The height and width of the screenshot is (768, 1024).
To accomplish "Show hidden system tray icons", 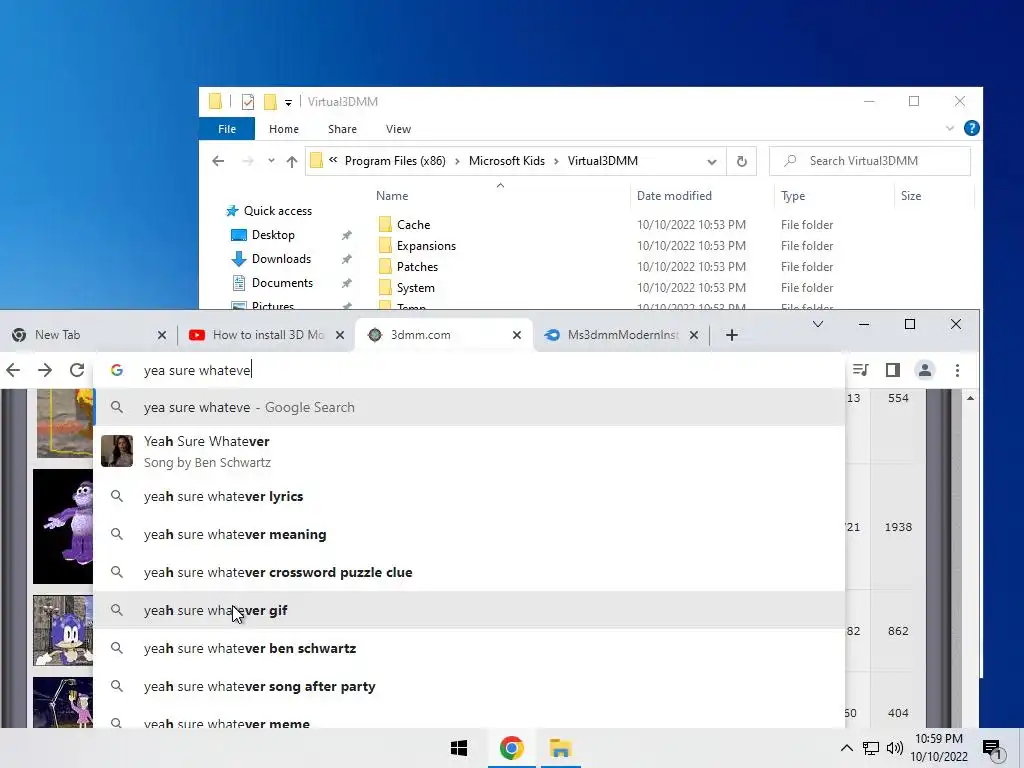I will 846,748.
